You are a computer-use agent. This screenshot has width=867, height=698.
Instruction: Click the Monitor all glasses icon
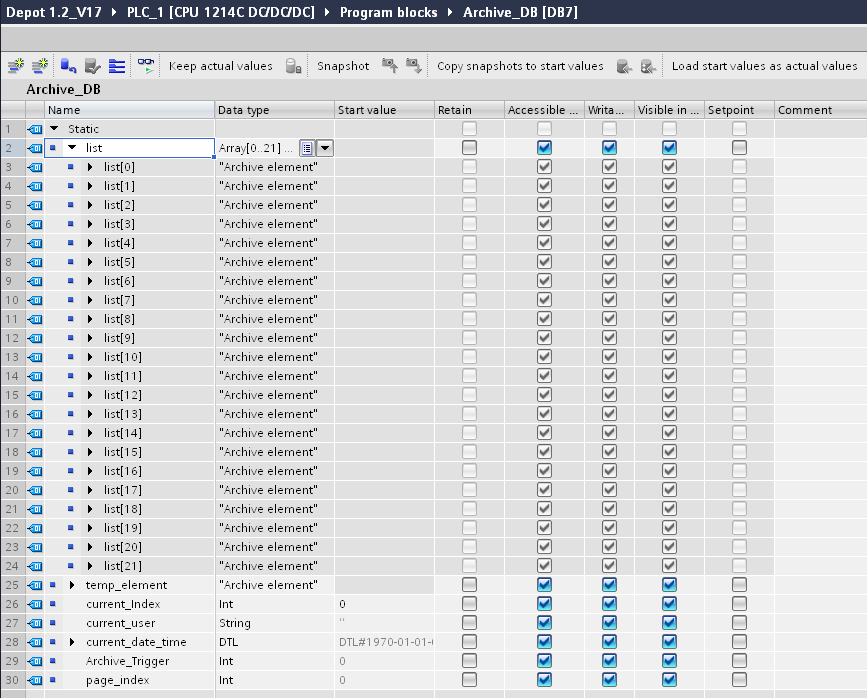click(x=146, y=66)
